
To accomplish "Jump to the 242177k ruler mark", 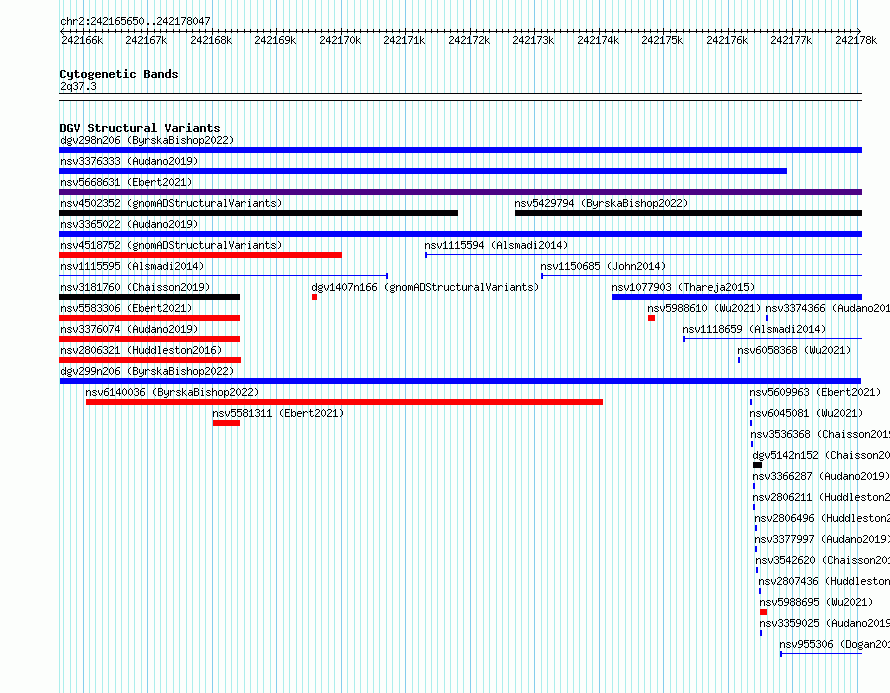I will 791,40.
